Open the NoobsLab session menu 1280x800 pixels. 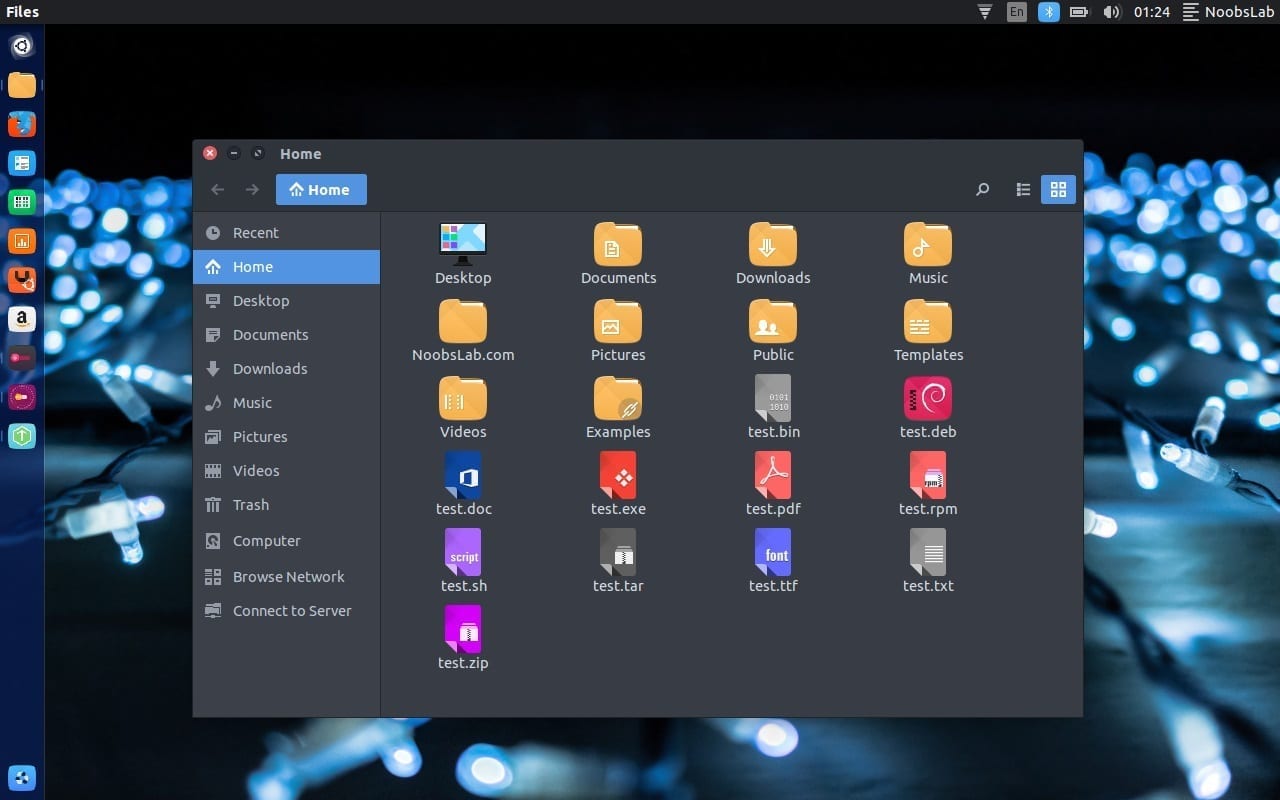pyautogui.click(x=1229, y=12)
